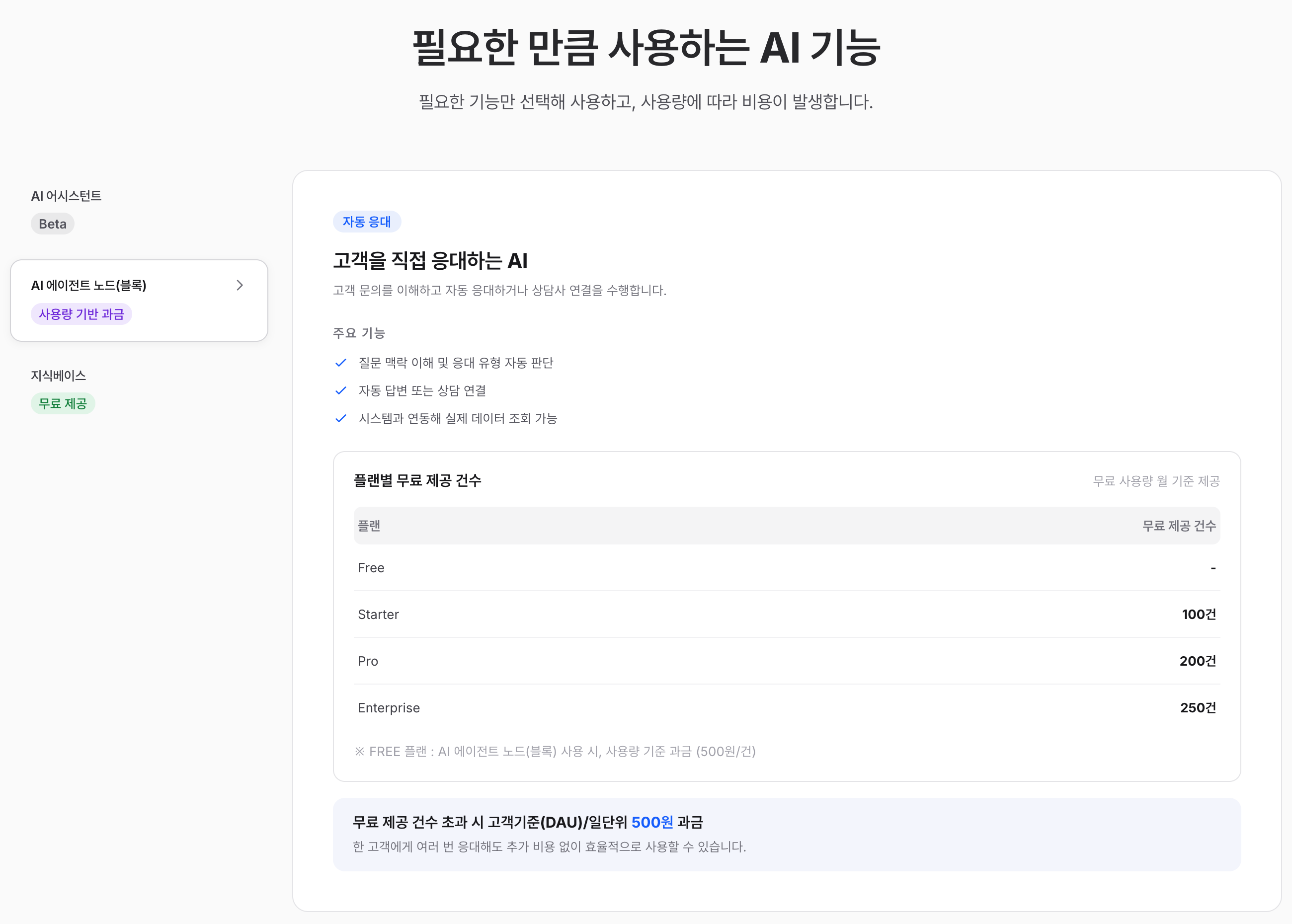The height and width of the screenshot is (924, 1292).
Task: Click the chevron arrow on AI 에이전트 노드 card
Action: 240,285
